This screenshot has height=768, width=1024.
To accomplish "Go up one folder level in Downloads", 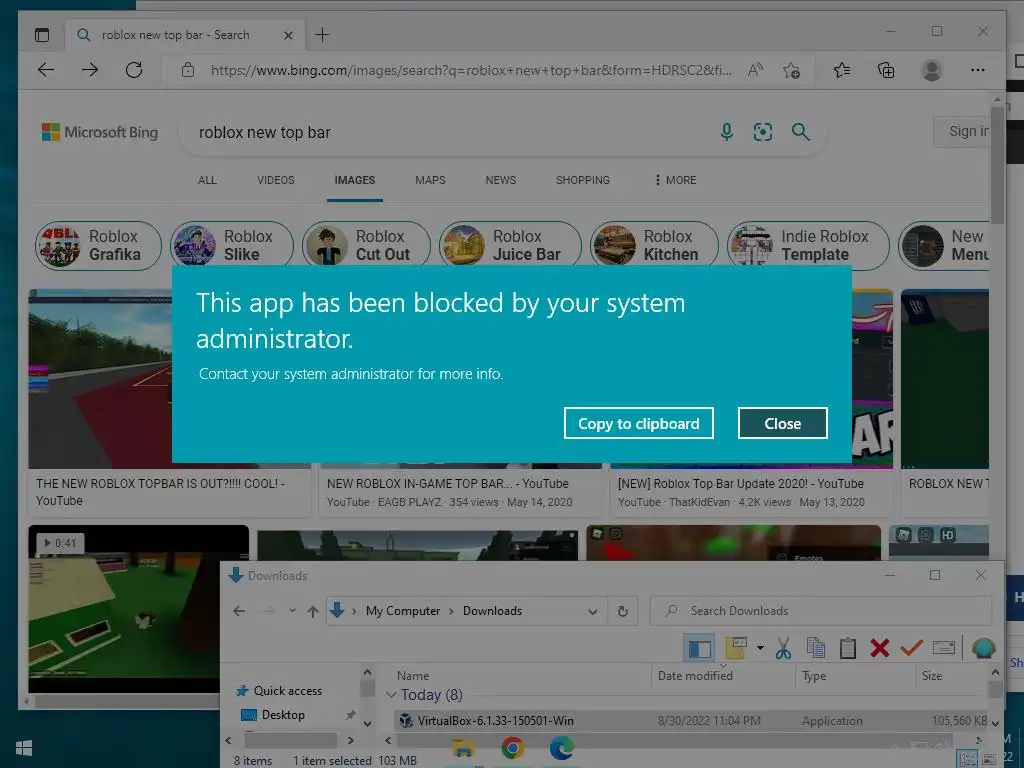I will pyautogui.click(x=313, y=611).
